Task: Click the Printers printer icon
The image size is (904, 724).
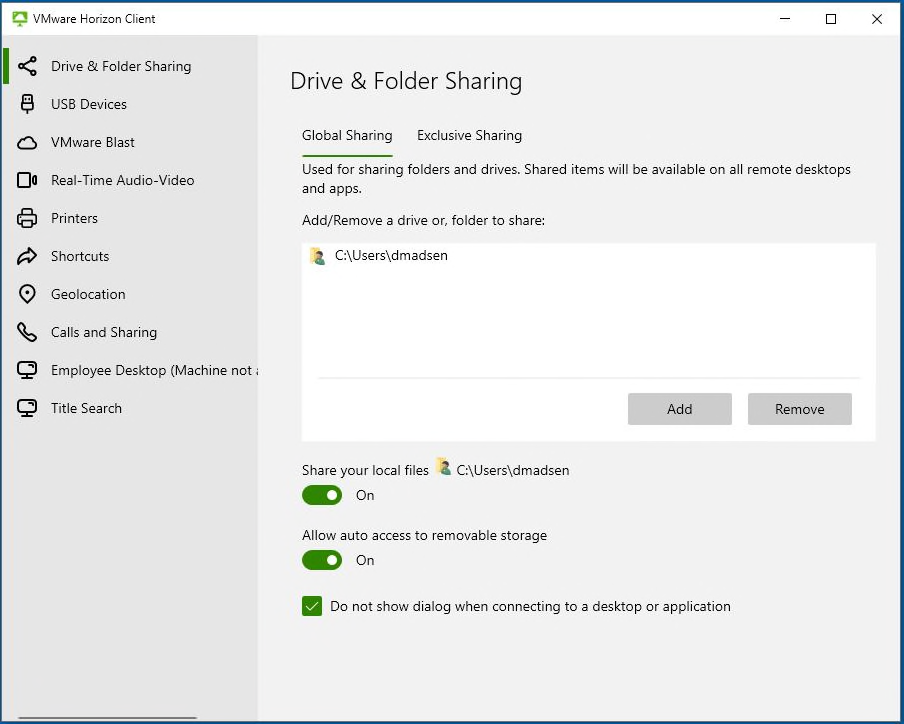Action: point(27,218)
